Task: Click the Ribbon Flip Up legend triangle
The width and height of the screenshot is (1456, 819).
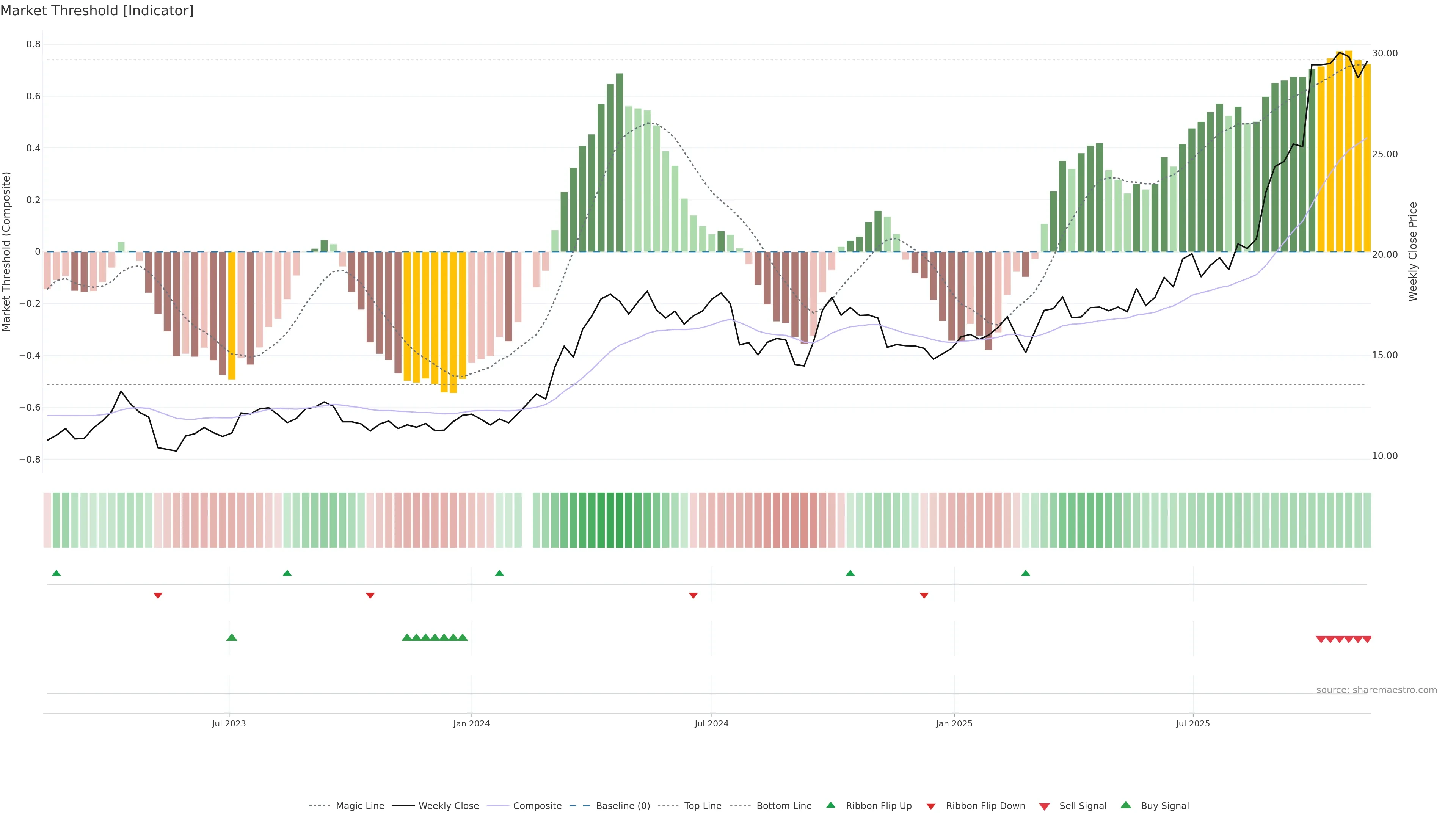Action: tap(830, 805)
